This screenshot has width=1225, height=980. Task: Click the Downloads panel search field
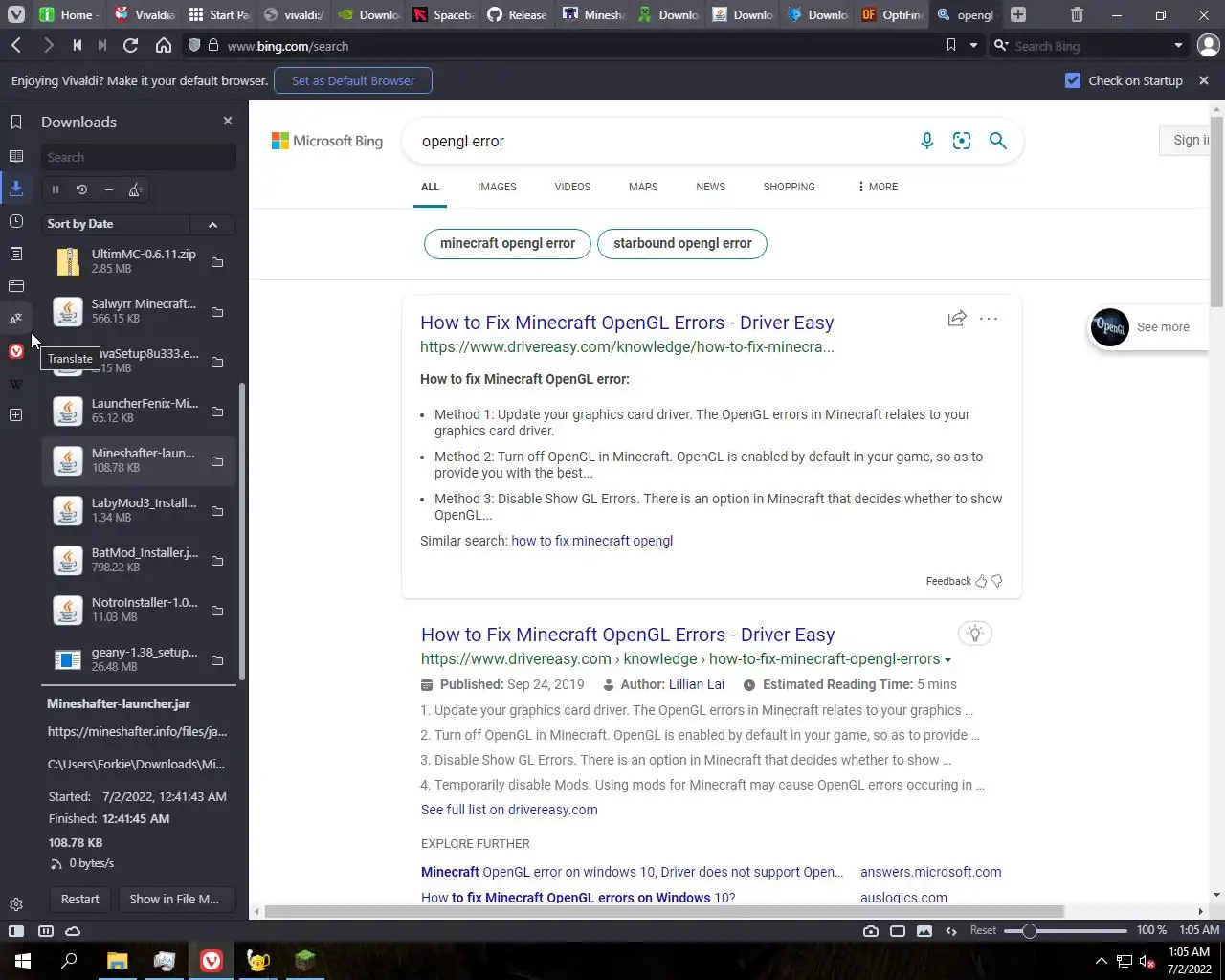click(x=139, y=157)
